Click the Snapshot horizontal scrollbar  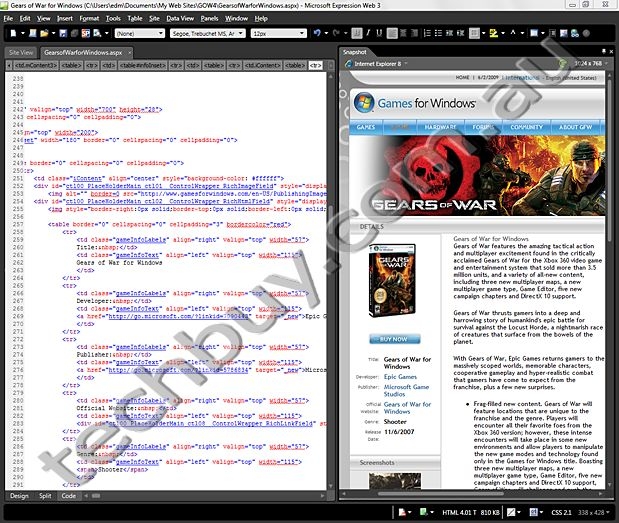(x=440, y=493)
